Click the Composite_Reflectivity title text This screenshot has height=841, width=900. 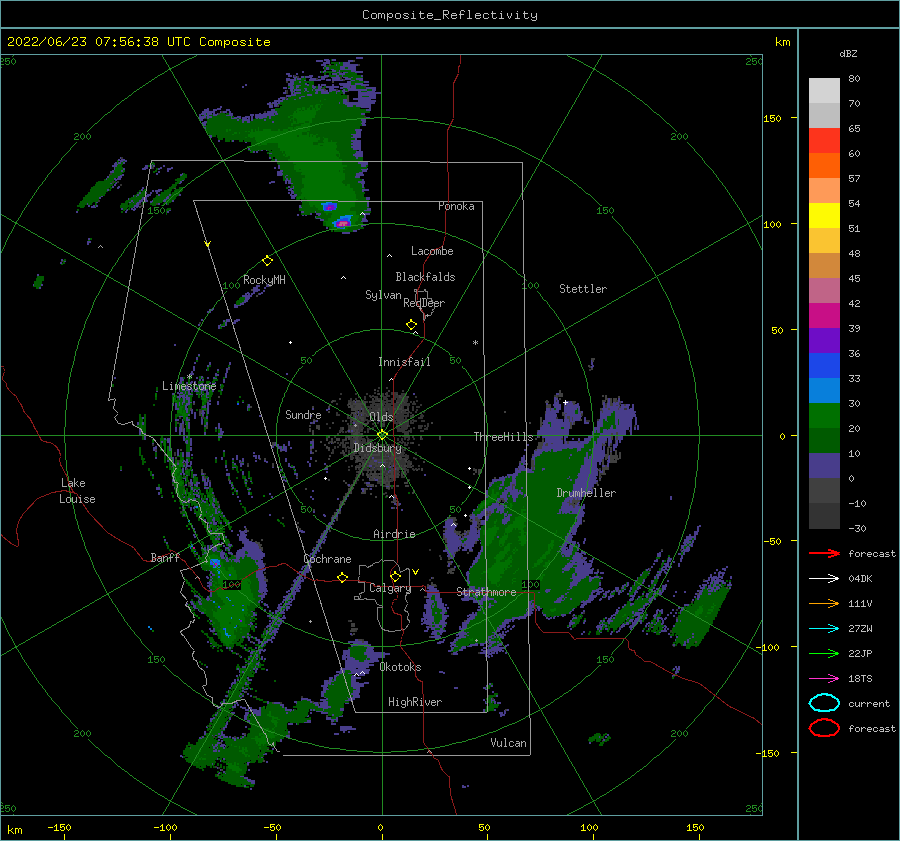(450, 15)
